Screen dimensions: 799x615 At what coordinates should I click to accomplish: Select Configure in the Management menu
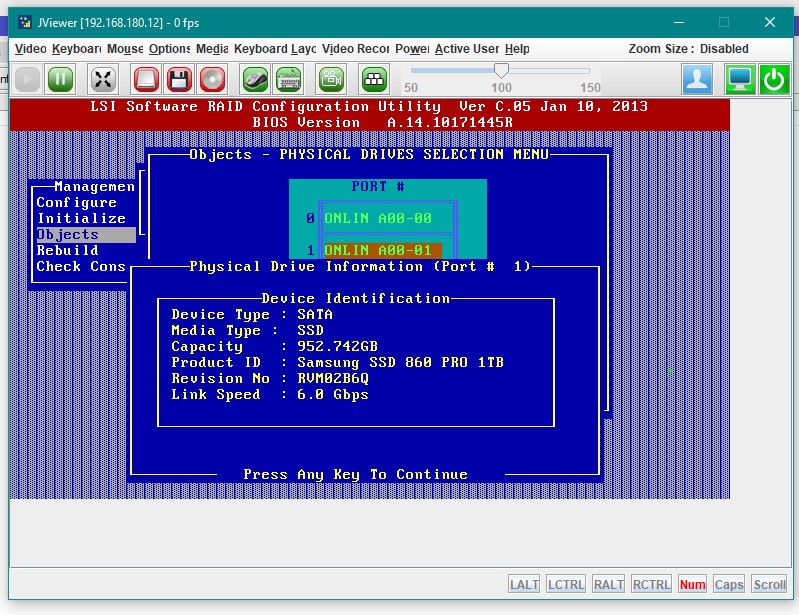coord(76,203)
